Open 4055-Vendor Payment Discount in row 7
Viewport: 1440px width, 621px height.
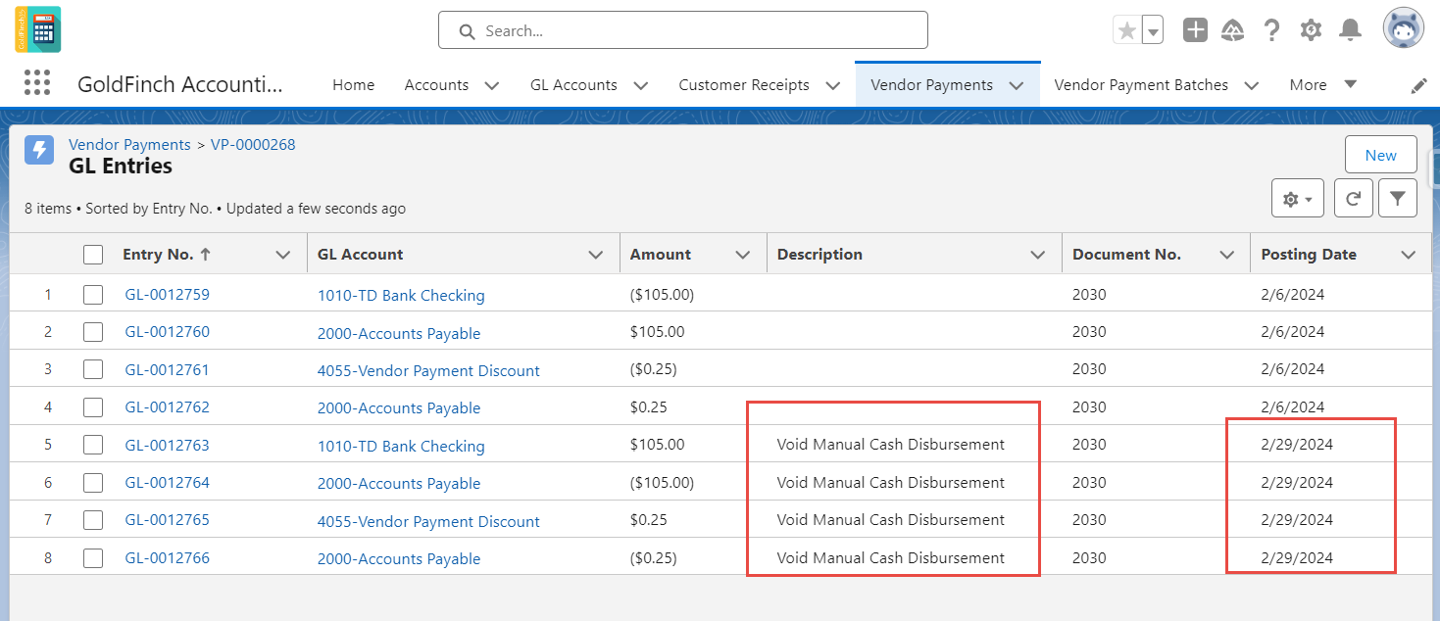click(x=428, y=521)
